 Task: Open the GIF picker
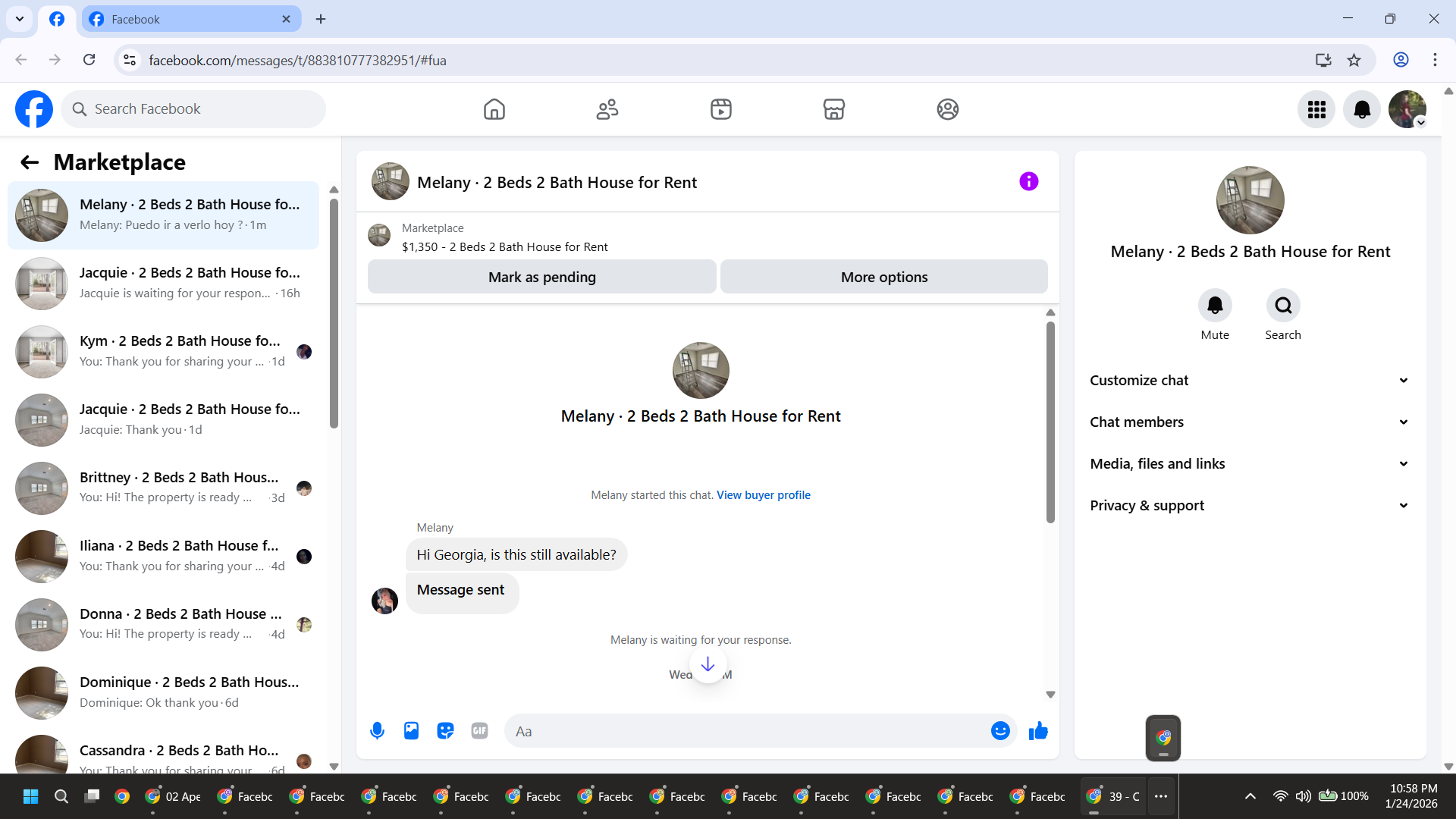[479, 731]
